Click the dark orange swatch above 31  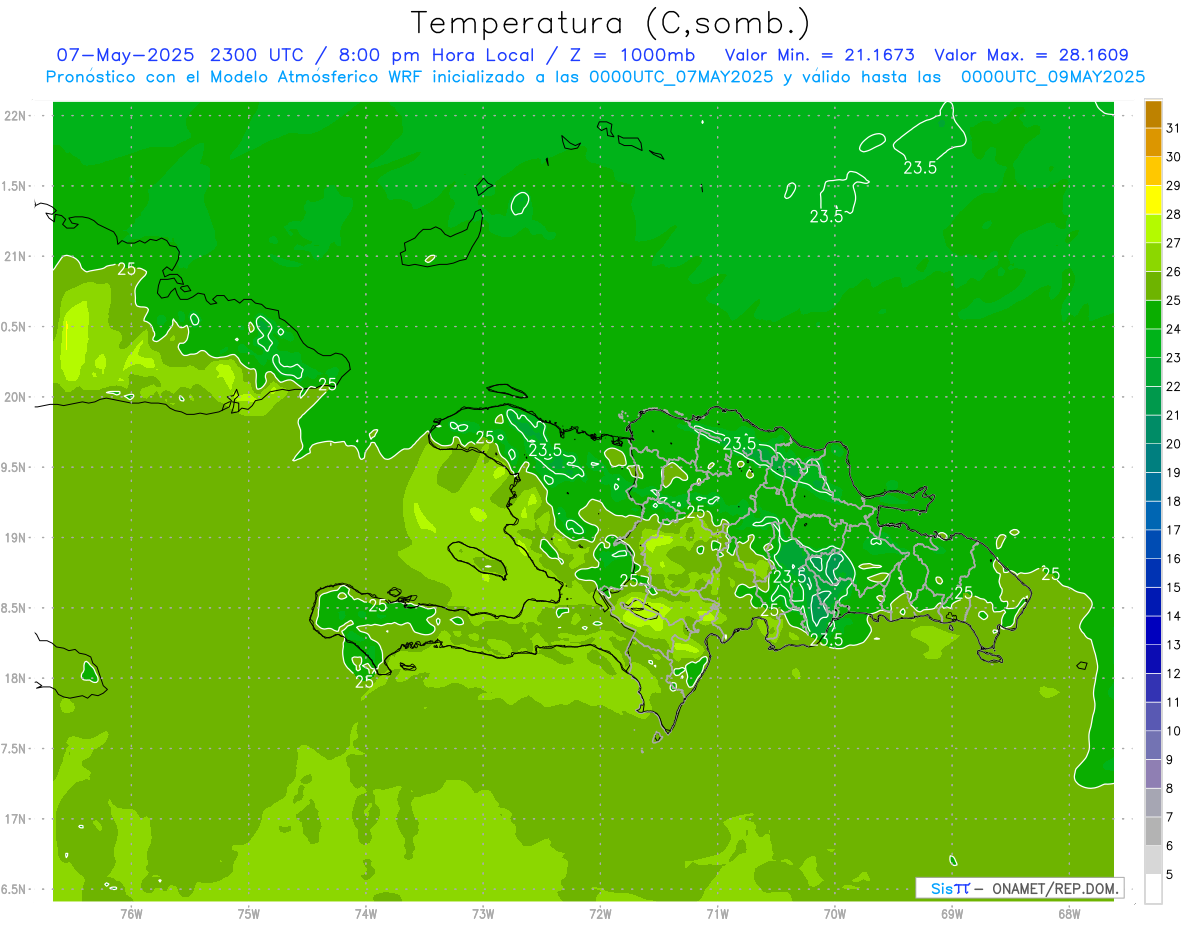tap(1153, 115)
